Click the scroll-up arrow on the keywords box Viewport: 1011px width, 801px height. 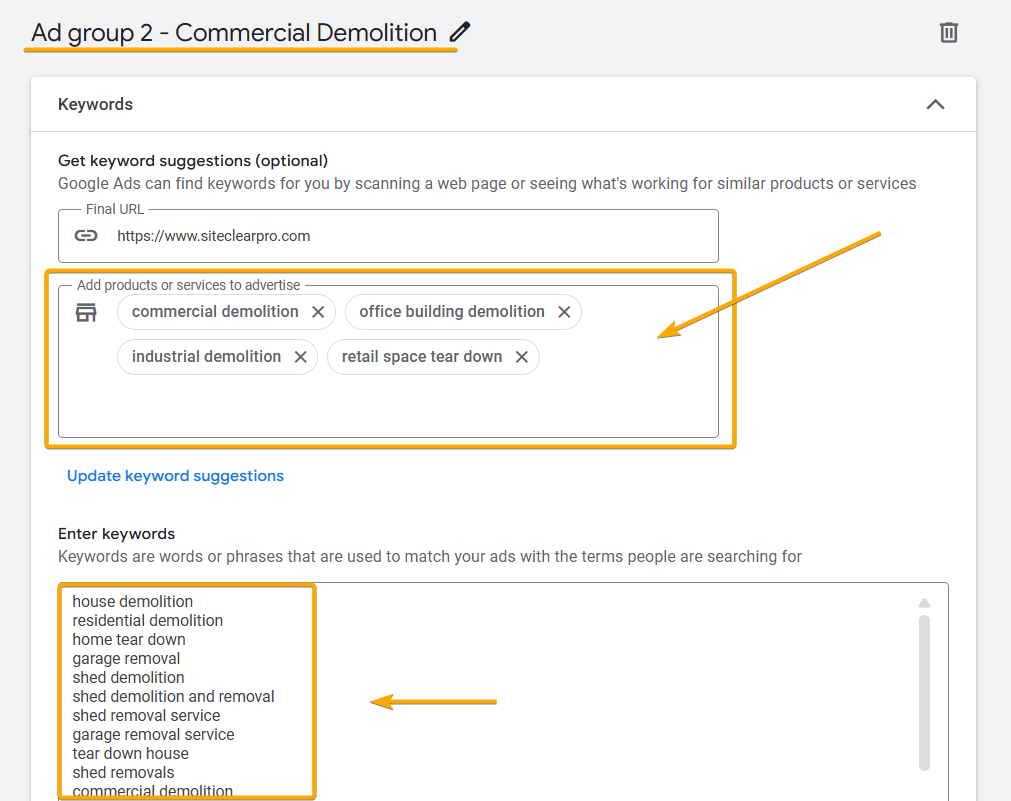tap(923, 600)
